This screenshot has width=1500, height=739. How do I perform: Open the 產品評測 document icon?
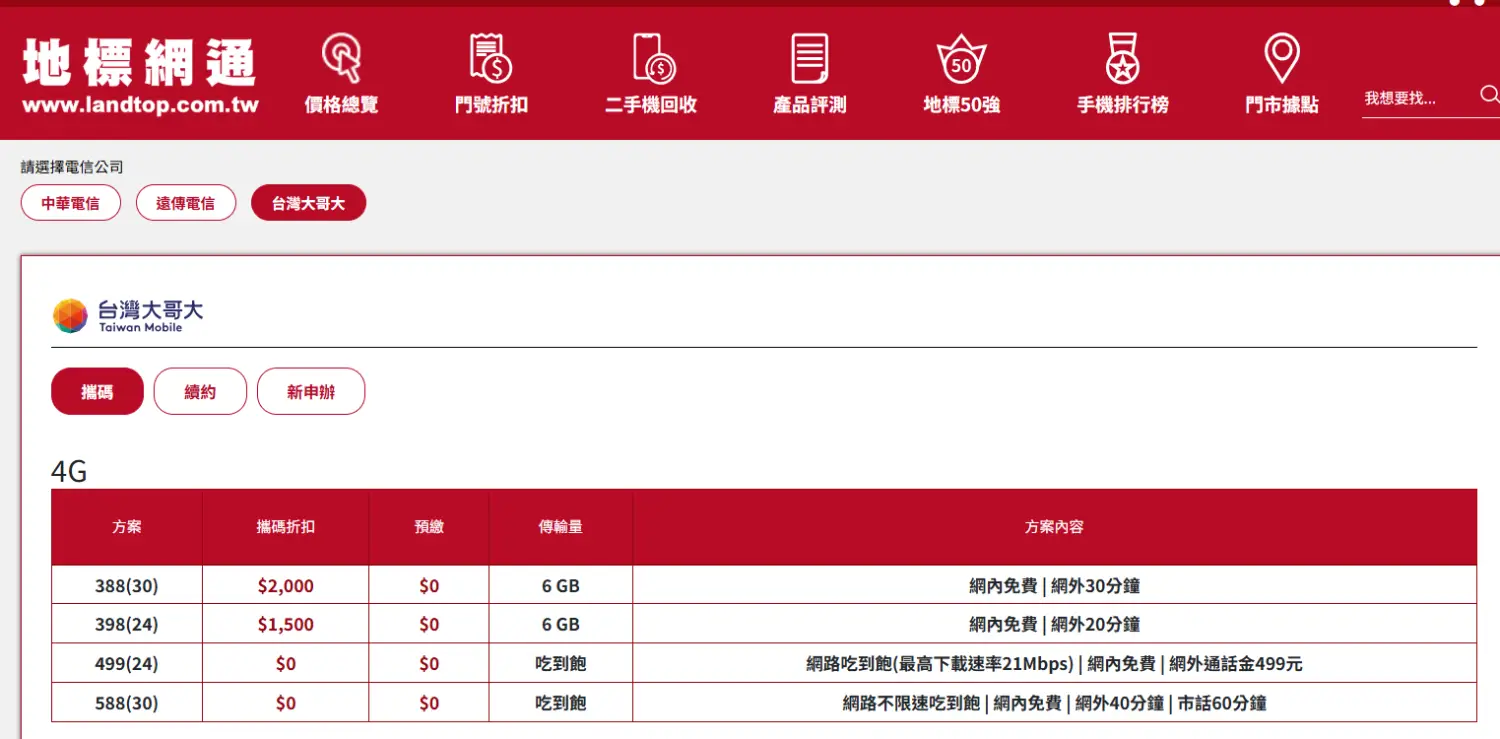point(809,57)
